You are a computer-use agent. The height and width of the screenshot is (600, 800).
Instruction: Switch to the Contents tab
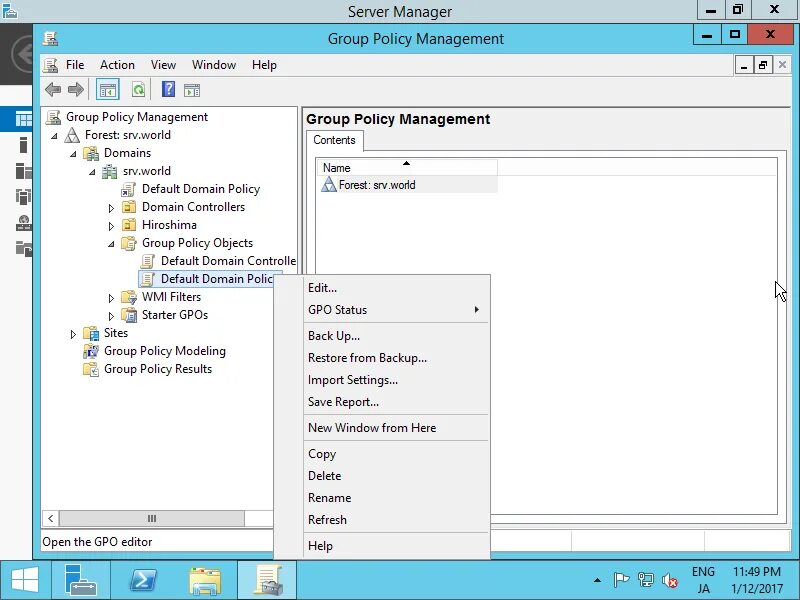point(334,140)
